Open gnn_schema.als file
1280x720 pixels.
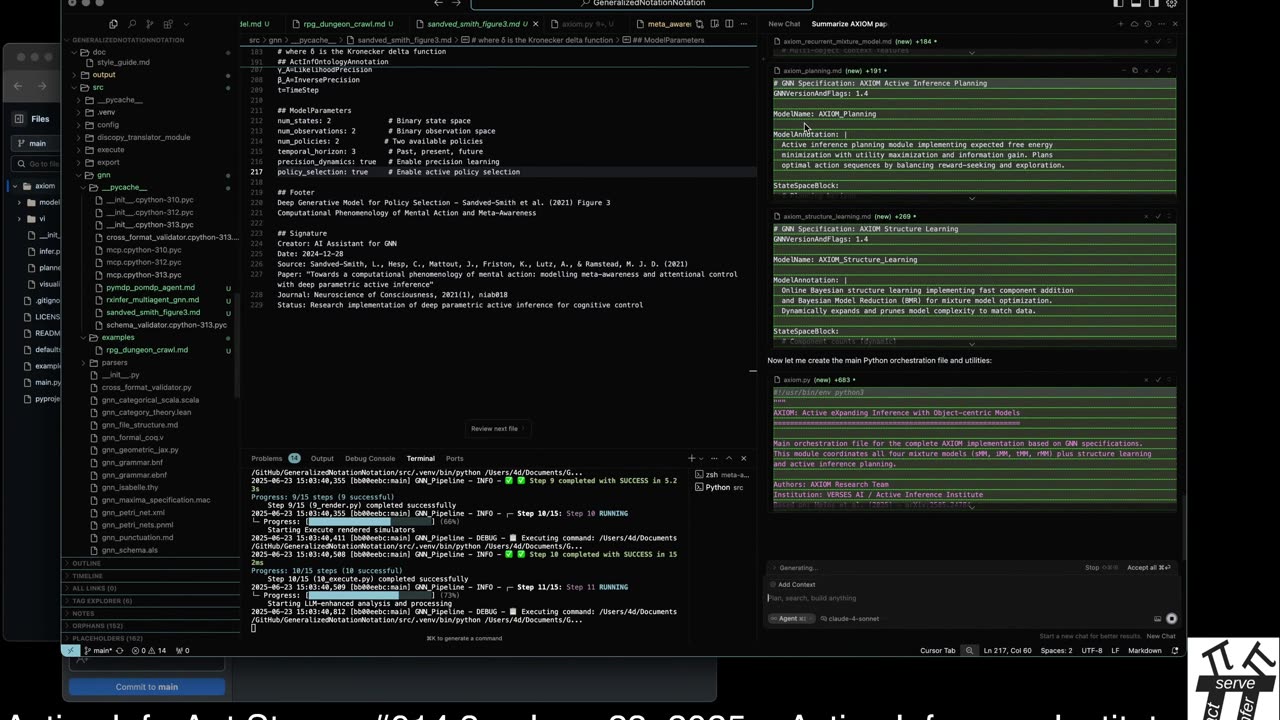click(x=129, y=550)
